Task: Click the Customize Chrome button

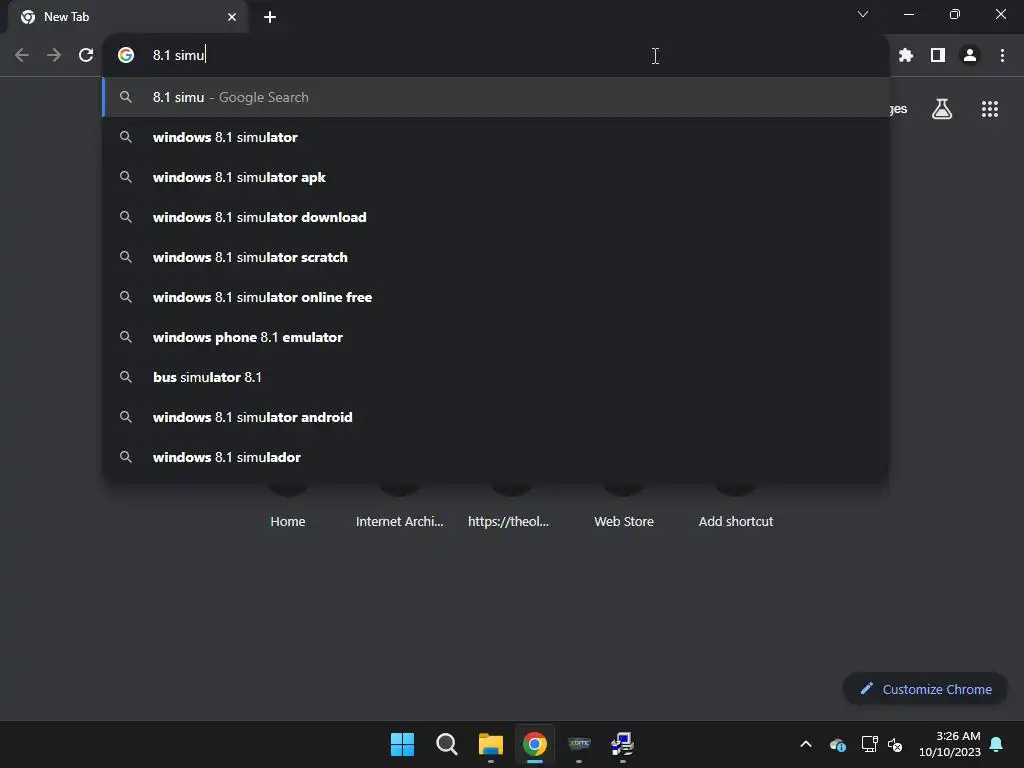Action: coord(925,689)
